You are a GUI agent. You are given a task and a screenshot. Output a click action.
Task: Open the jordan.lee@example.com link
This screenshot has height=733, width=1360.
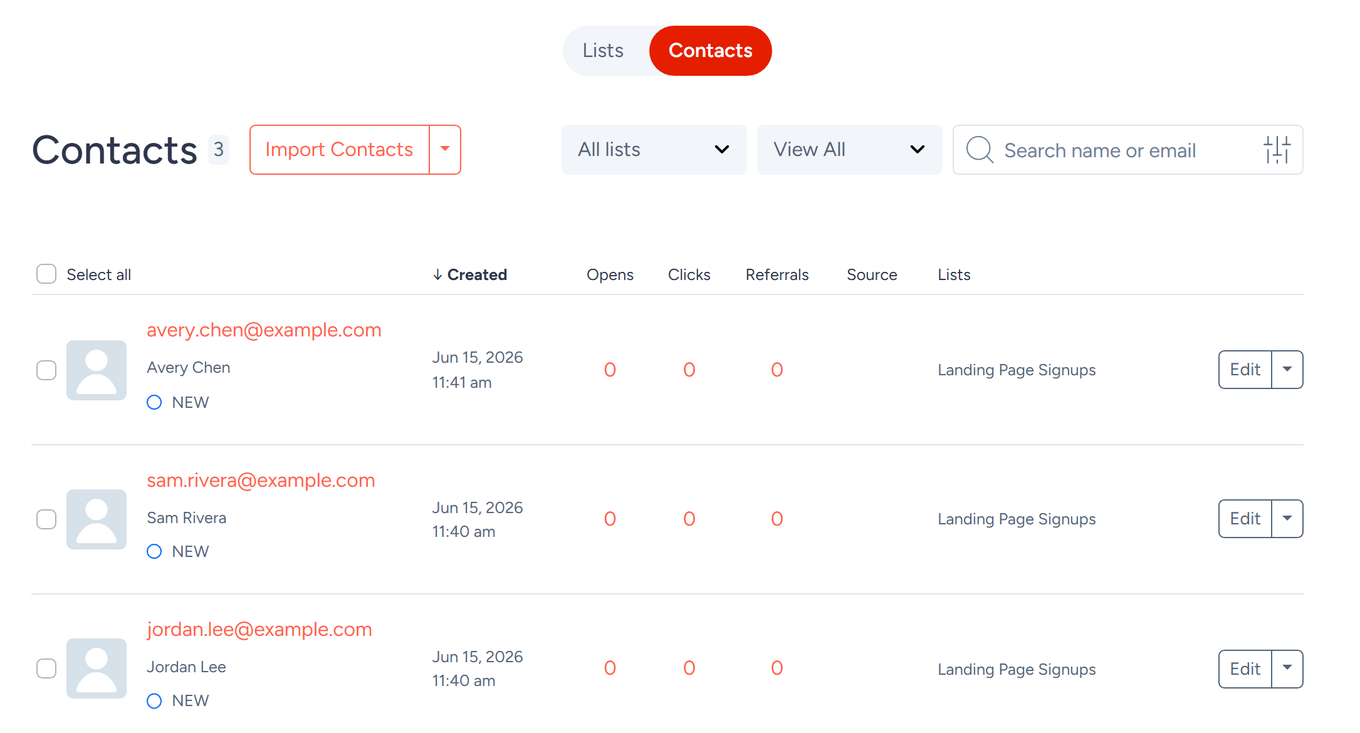click(x=259, y=629)
